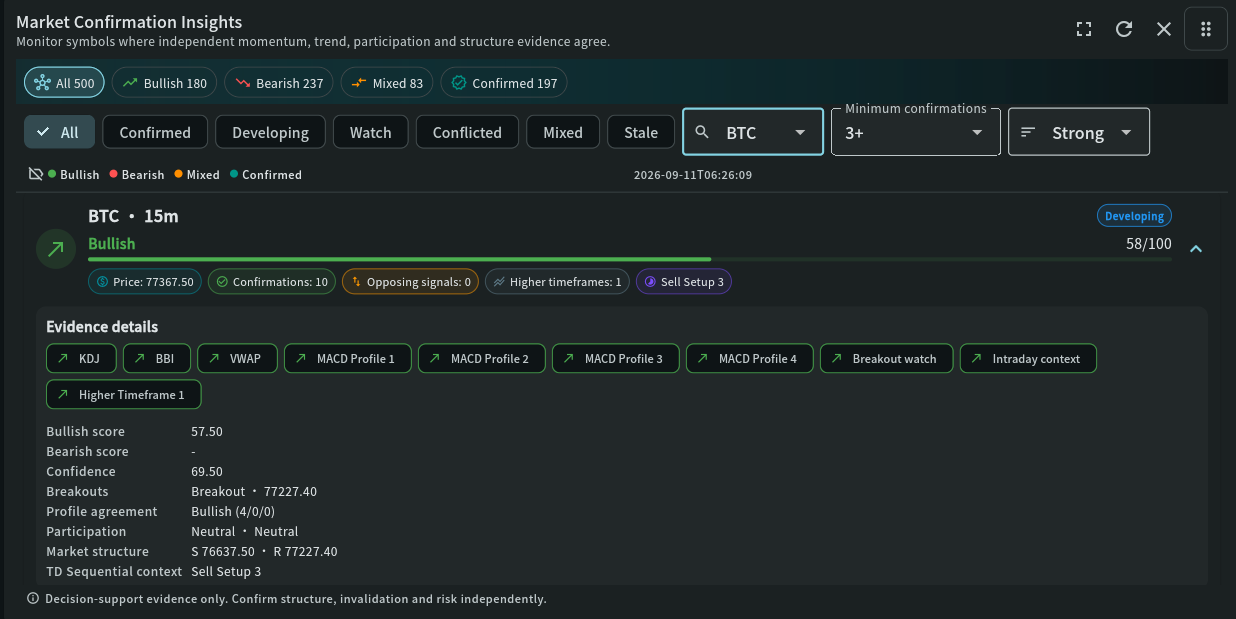Open the Minimum confirmations dropdown
The width and height of the screenshot is (1236, 619).
pos(916,132)
